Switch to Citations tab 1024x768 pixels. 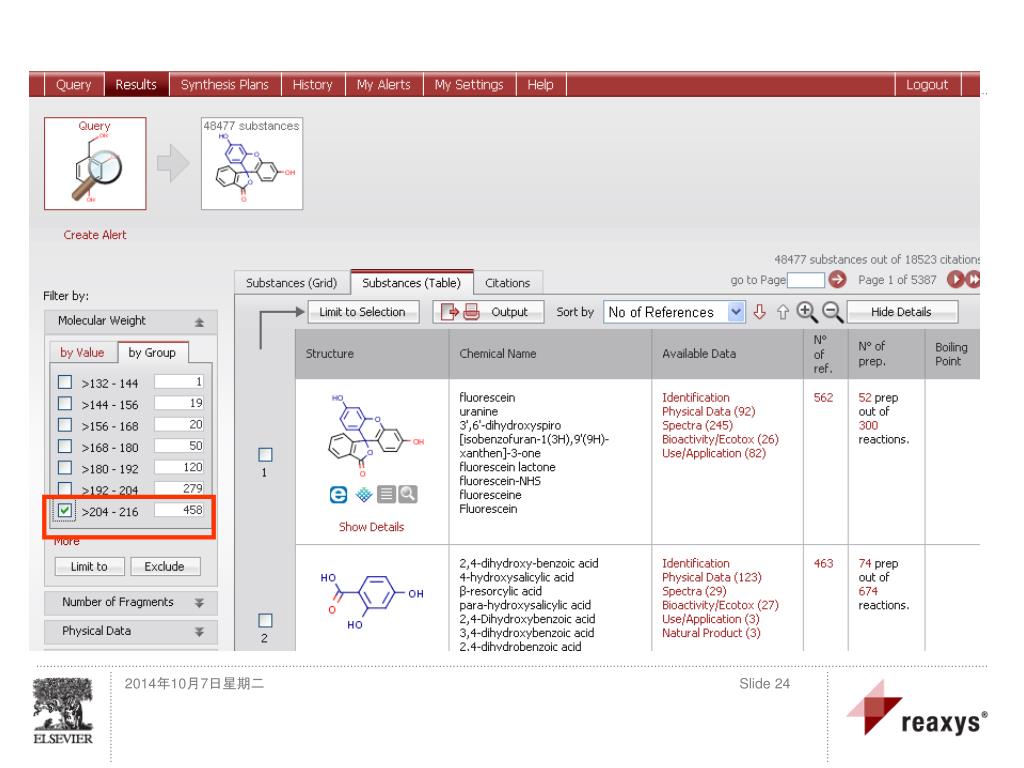pyautogui.click(x=507, y=283)
